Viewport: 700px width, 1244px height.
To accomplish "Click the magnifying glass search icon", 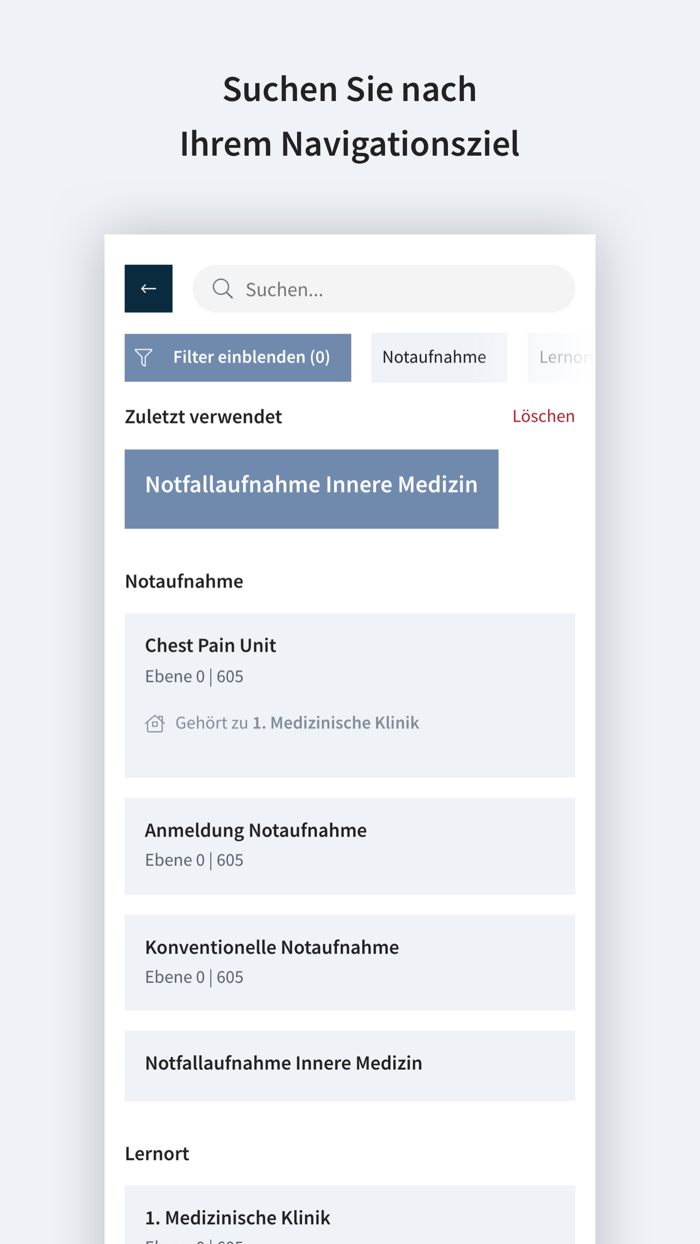I will click(x=222, y=288).
